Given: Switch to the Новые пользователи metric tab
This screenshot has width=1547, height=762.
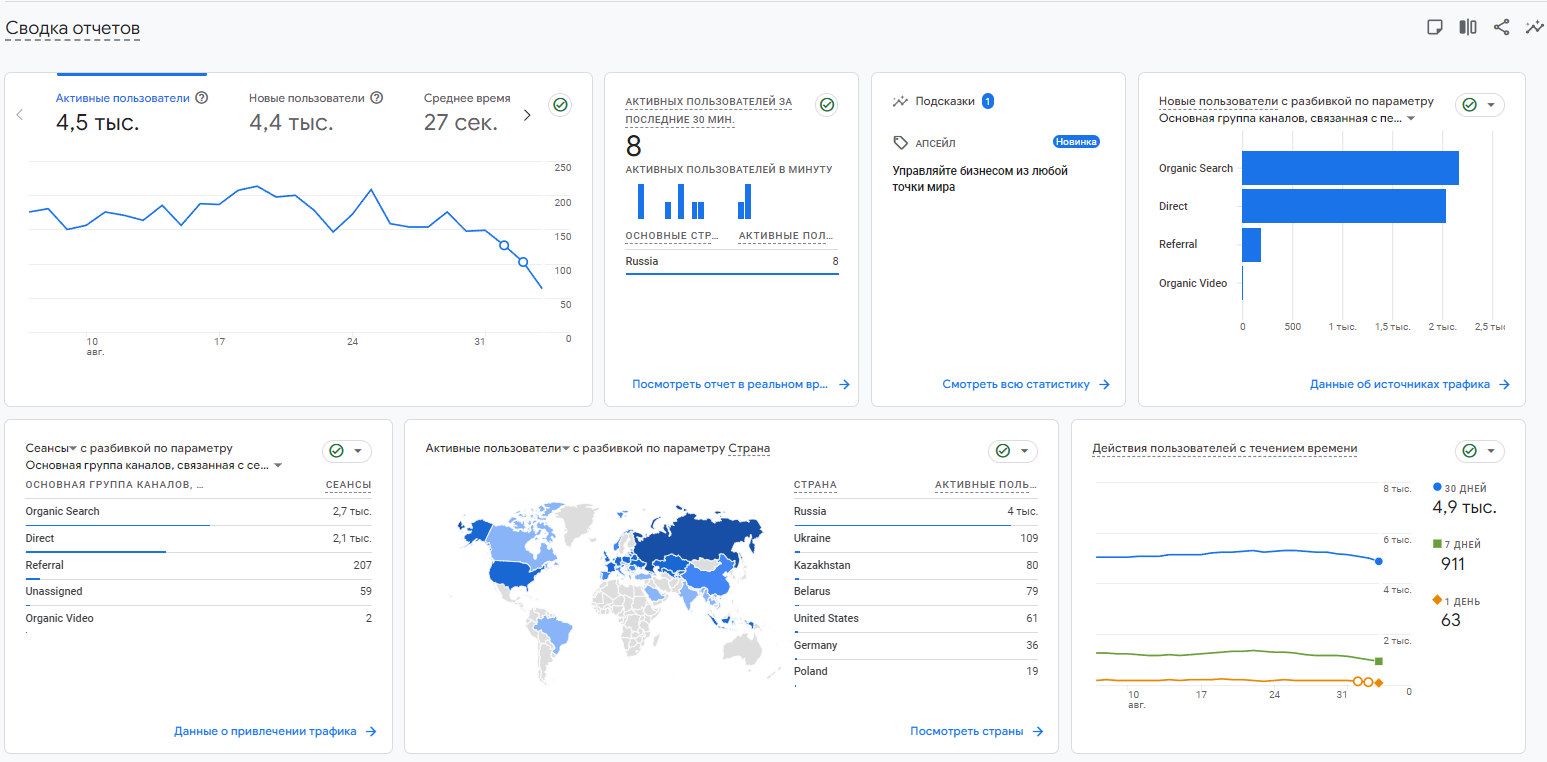Looking at the screenshot, I should 317,111.
